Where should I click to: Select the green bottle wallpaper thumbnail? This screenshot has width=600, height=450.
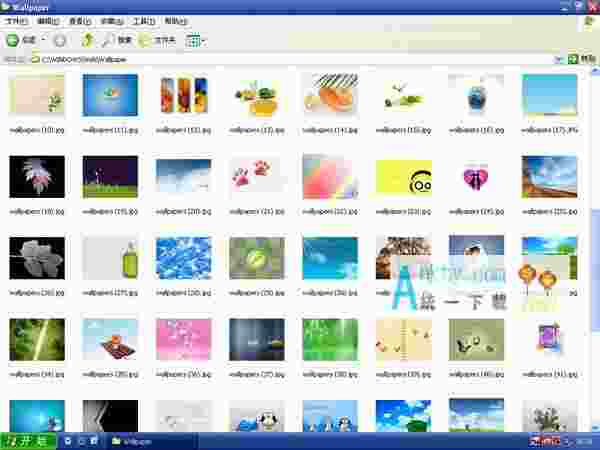110,258
